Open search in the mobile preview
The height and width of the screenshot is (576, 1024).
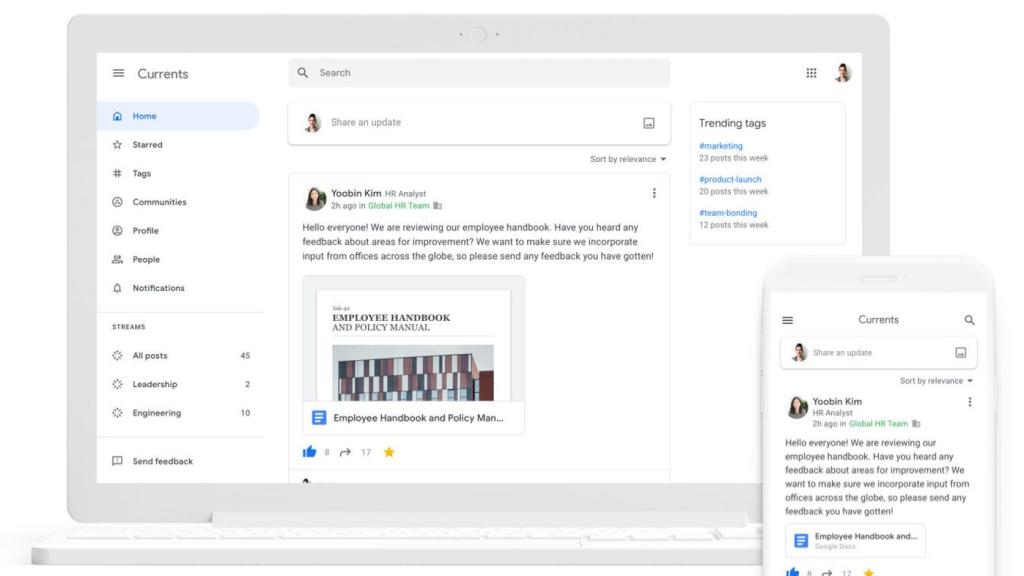pyautogui.click(x=968, y=320)
